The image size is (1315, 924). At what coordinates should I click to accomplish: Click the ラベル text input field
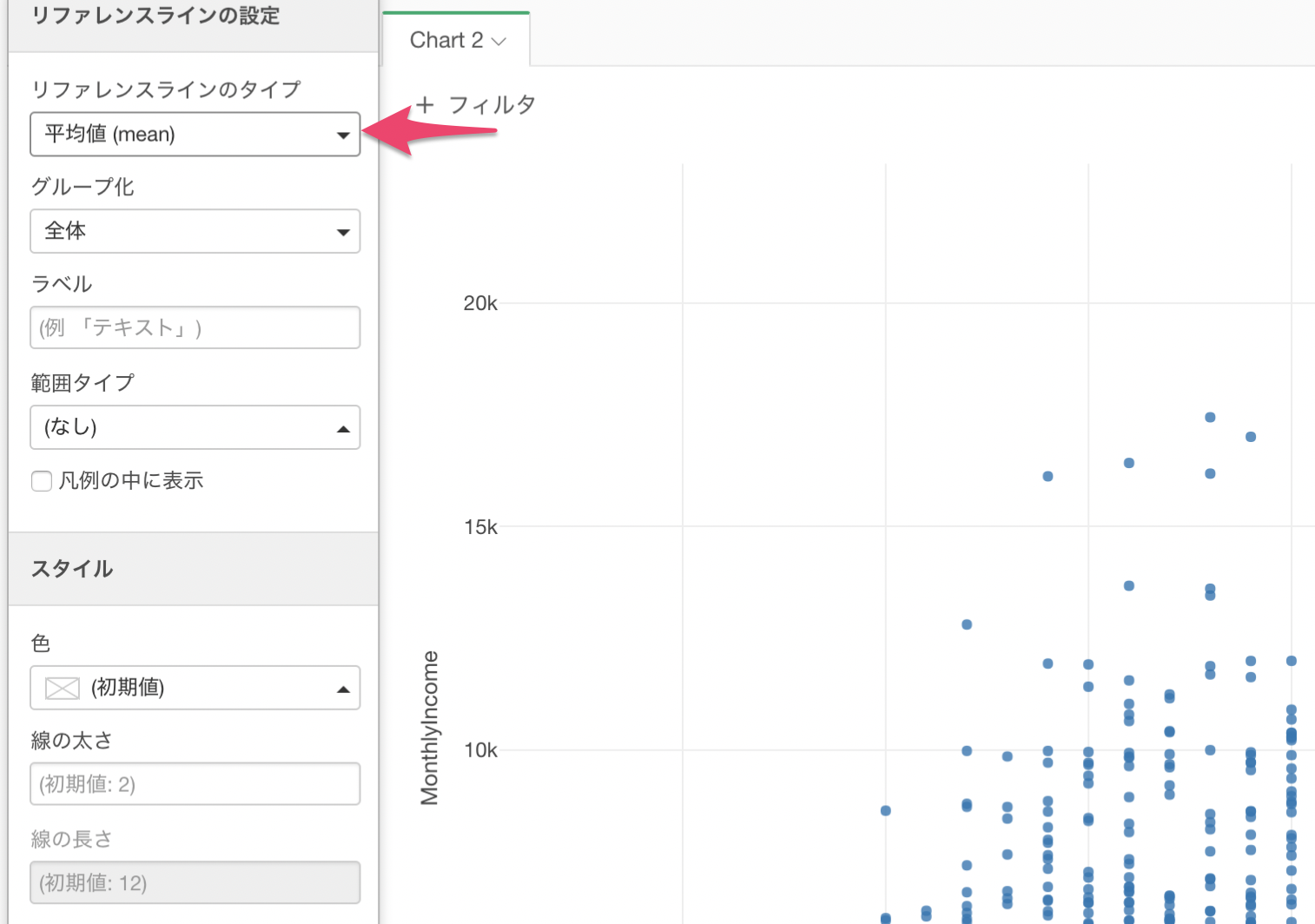point(195,327)
